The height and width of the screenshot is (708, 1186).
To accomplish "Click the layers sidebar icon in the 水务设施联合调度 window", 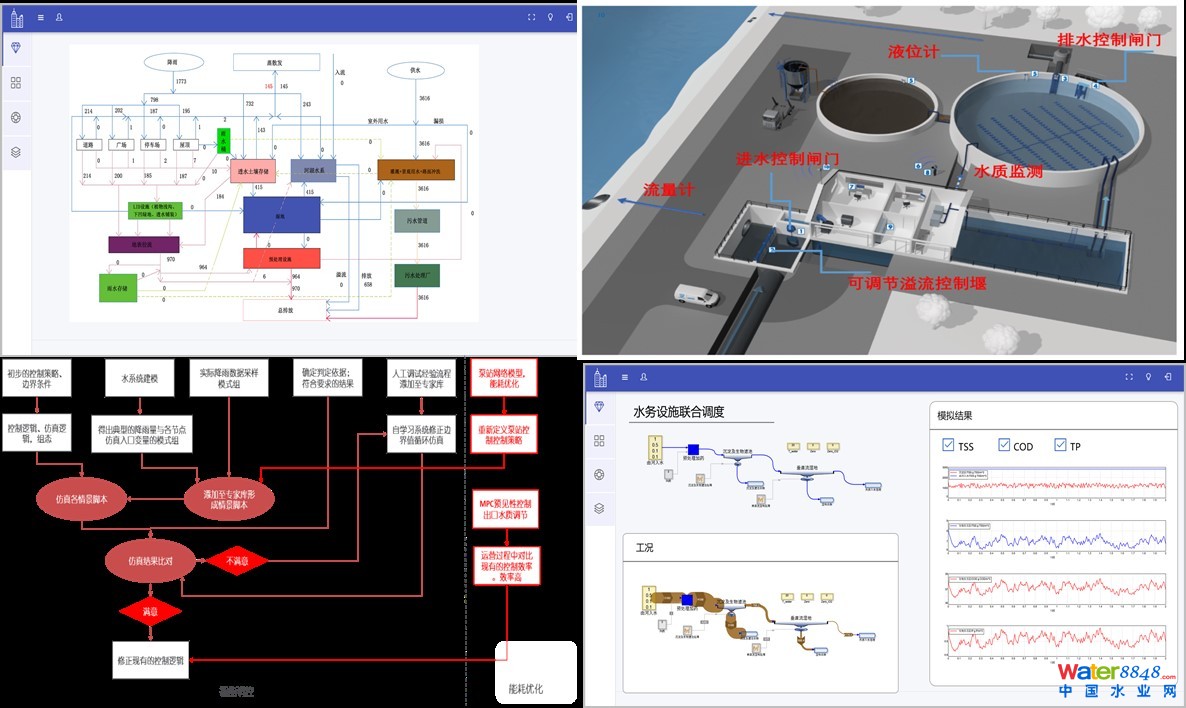I will coord(599,508).
